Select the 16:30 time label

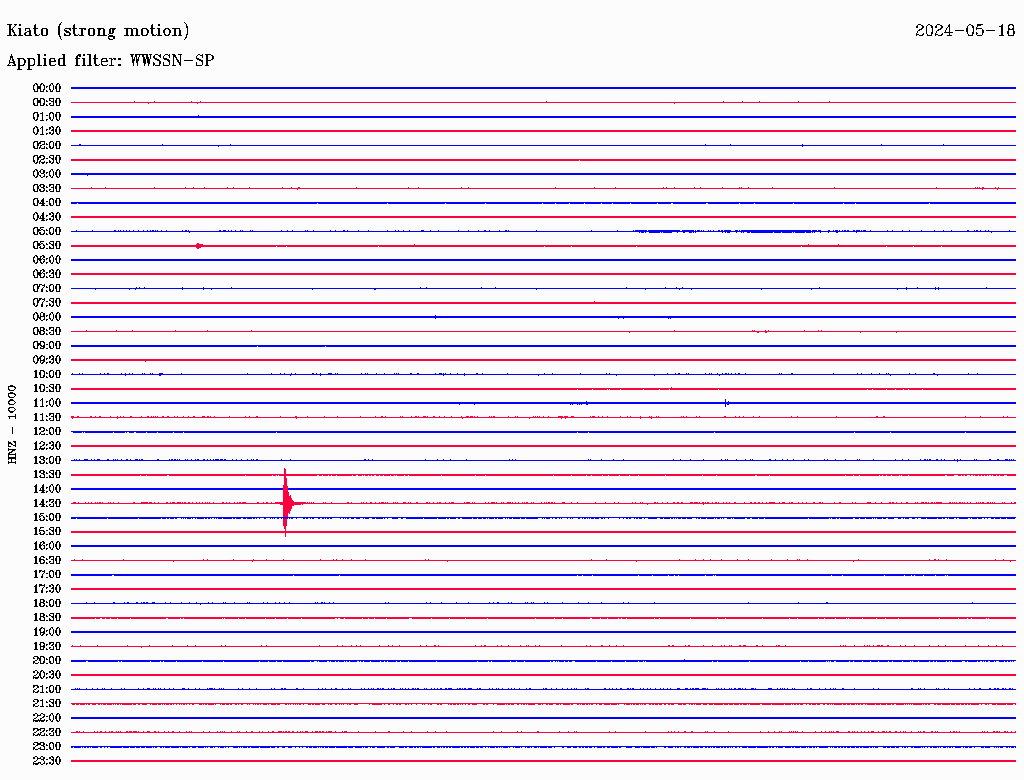tap(47, 561)
